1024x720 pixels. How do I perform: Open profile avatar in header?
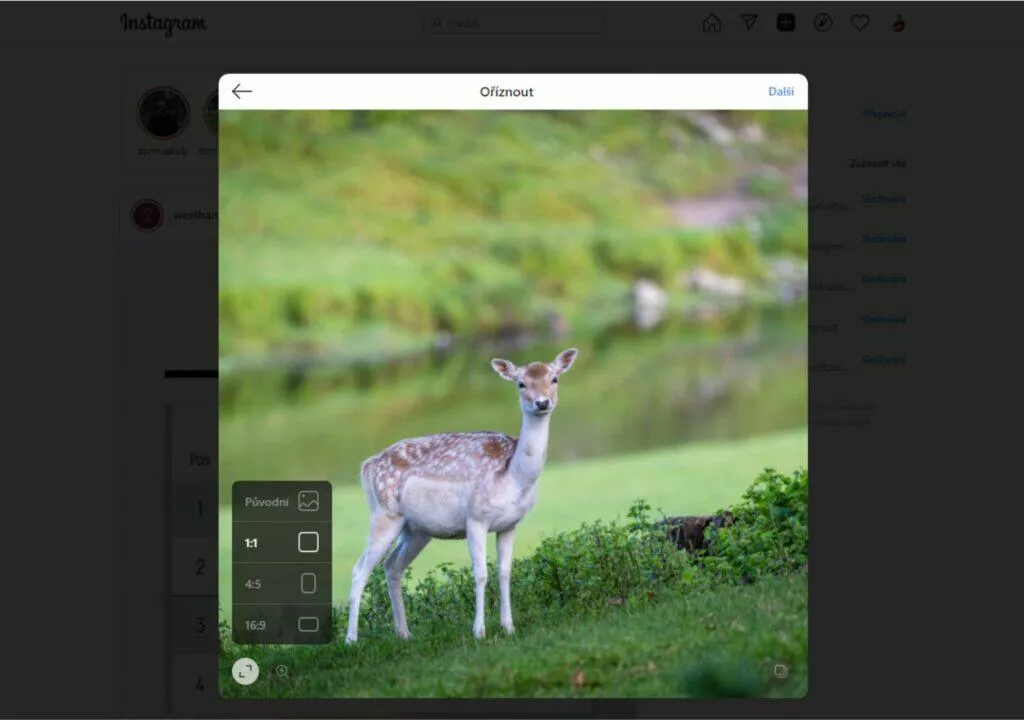(x=898, y=24)
